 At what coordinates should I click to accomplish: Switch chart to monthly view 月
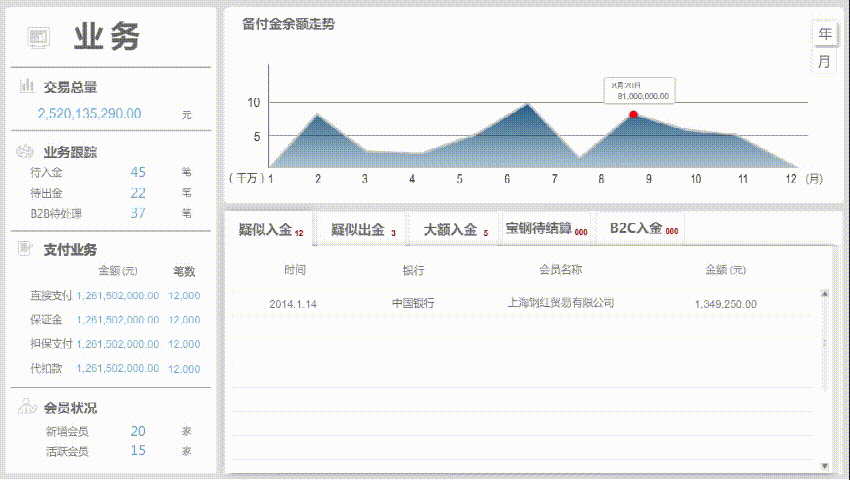tap(824, 61)
